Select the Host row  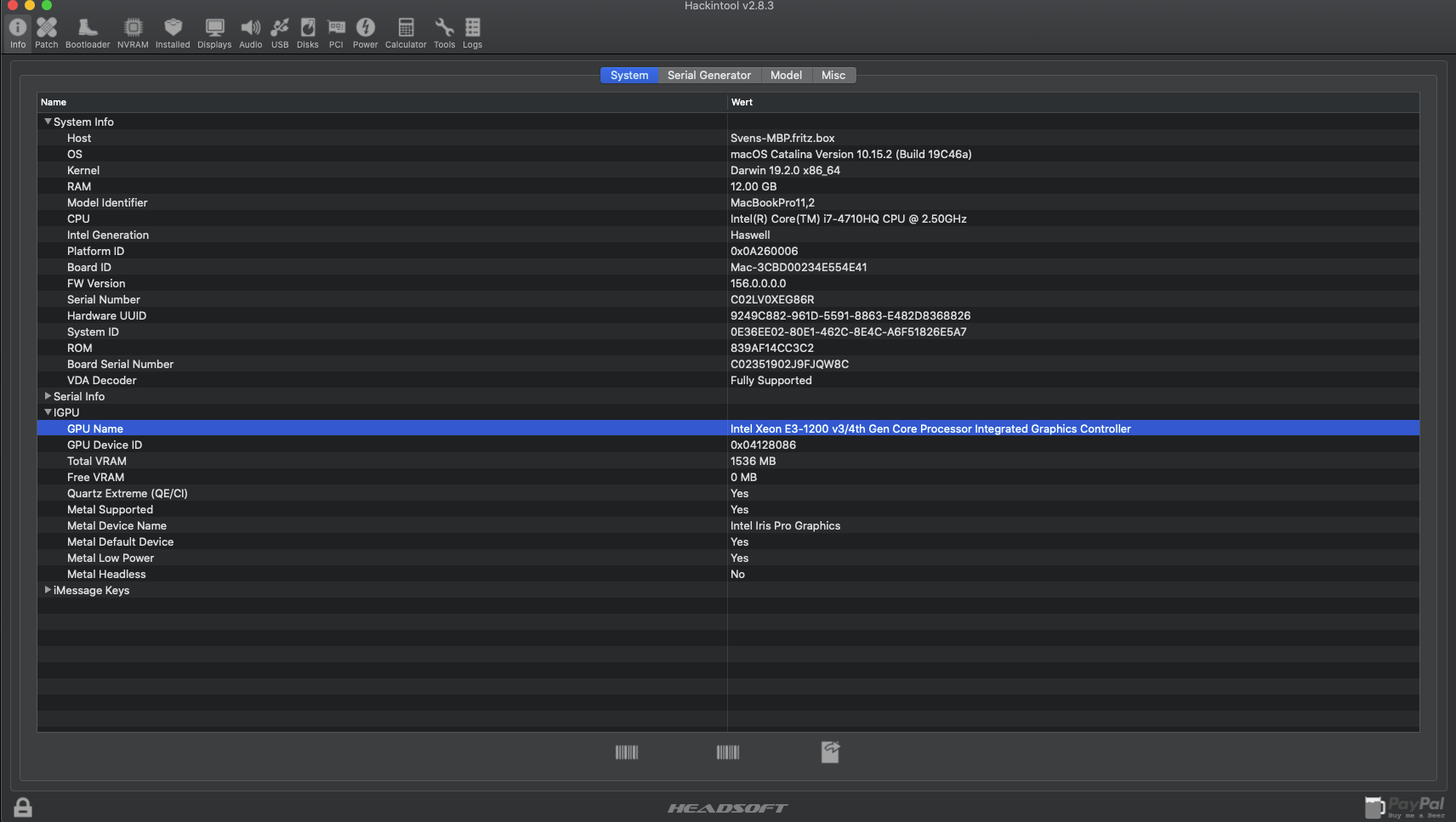point(728,138)
